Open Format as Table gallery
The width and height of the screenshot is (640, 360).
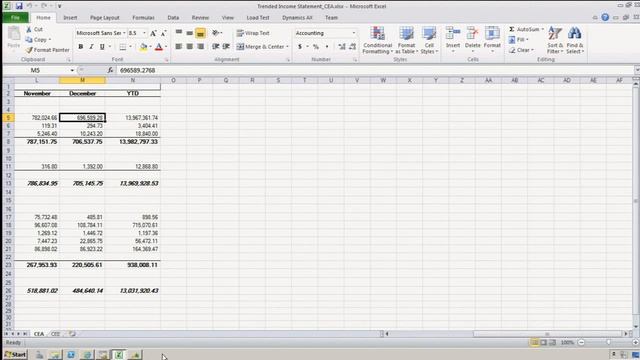pos(407,40)
